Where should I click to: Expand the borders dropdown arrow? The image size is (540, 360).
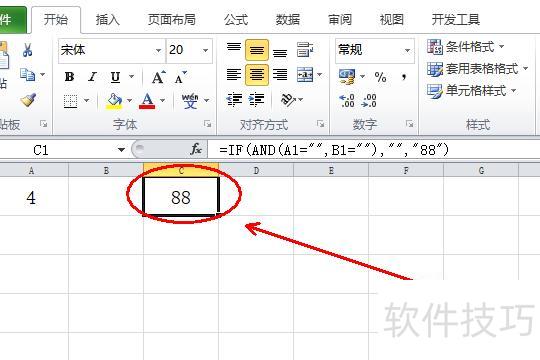(86, 101)
